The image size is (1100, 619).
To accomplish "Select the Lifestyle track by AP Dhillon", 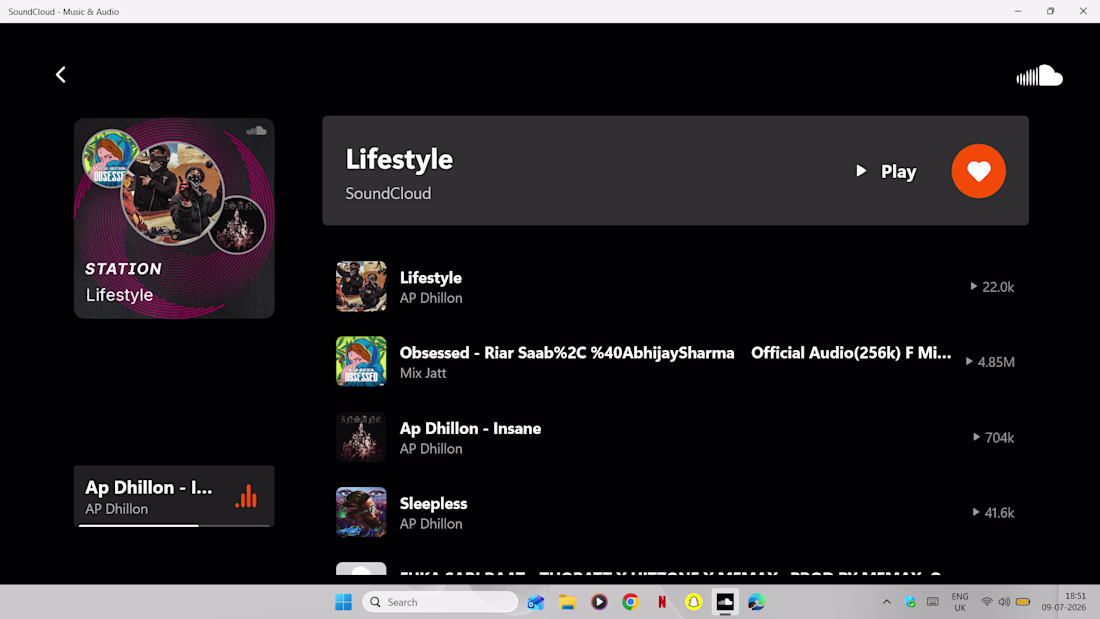I will [x=675, y=286].
